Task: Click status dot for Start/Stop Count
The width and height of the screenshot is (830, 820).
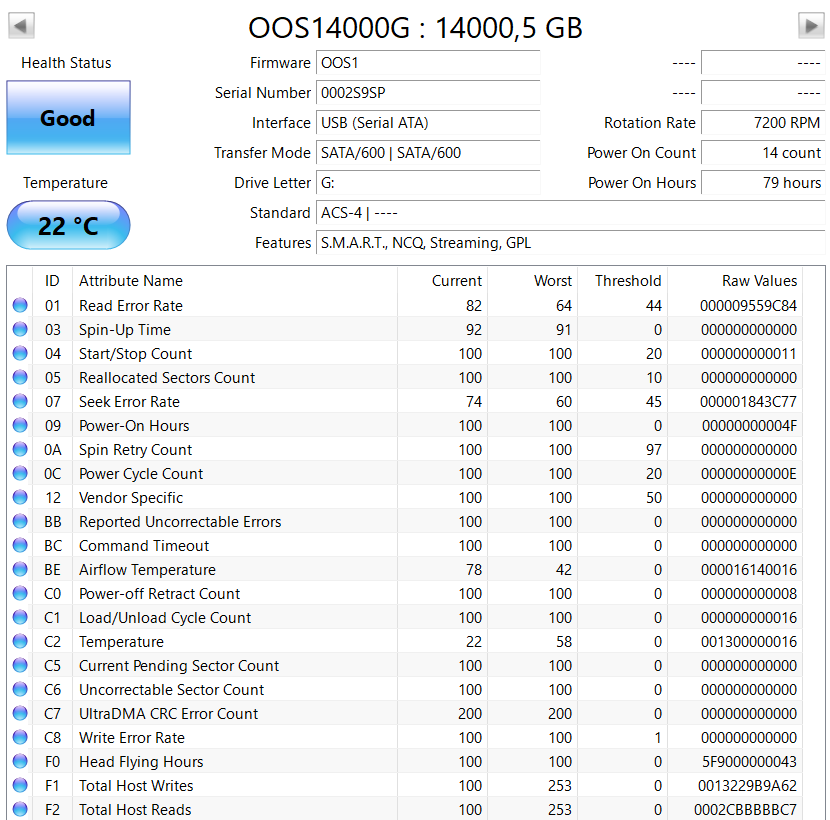Action: pyautogui.click(x=20, y=353)
